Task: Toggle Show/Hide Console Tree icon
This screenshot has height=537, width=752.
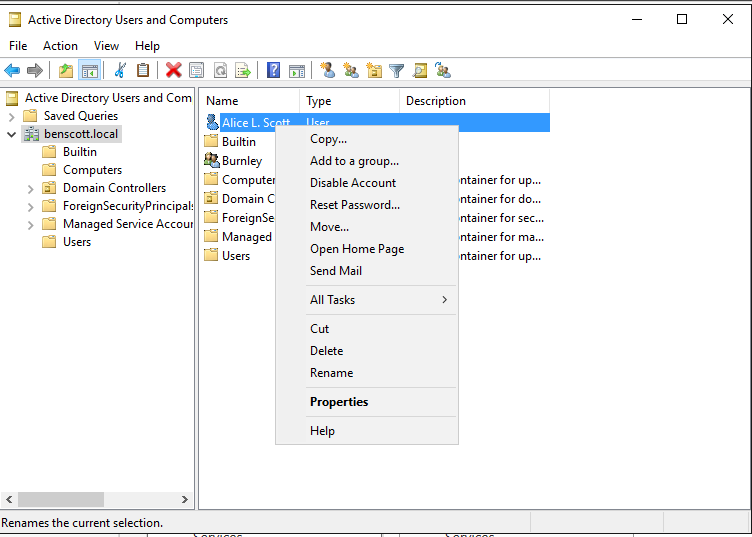Action: (x=89, y=71)
